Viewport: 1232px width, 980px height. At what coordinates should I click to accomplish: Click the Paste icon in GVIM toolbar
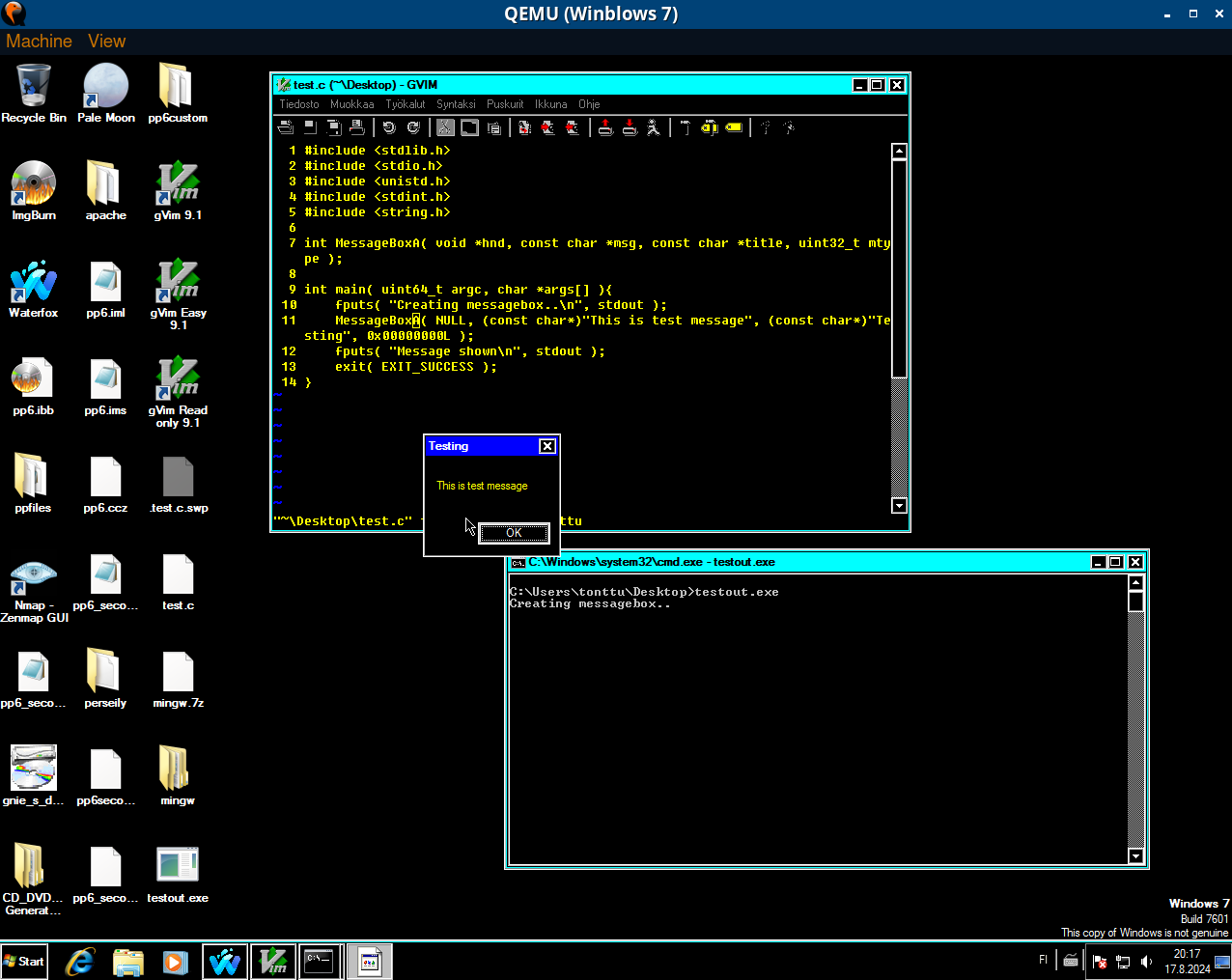click(494, 127)
